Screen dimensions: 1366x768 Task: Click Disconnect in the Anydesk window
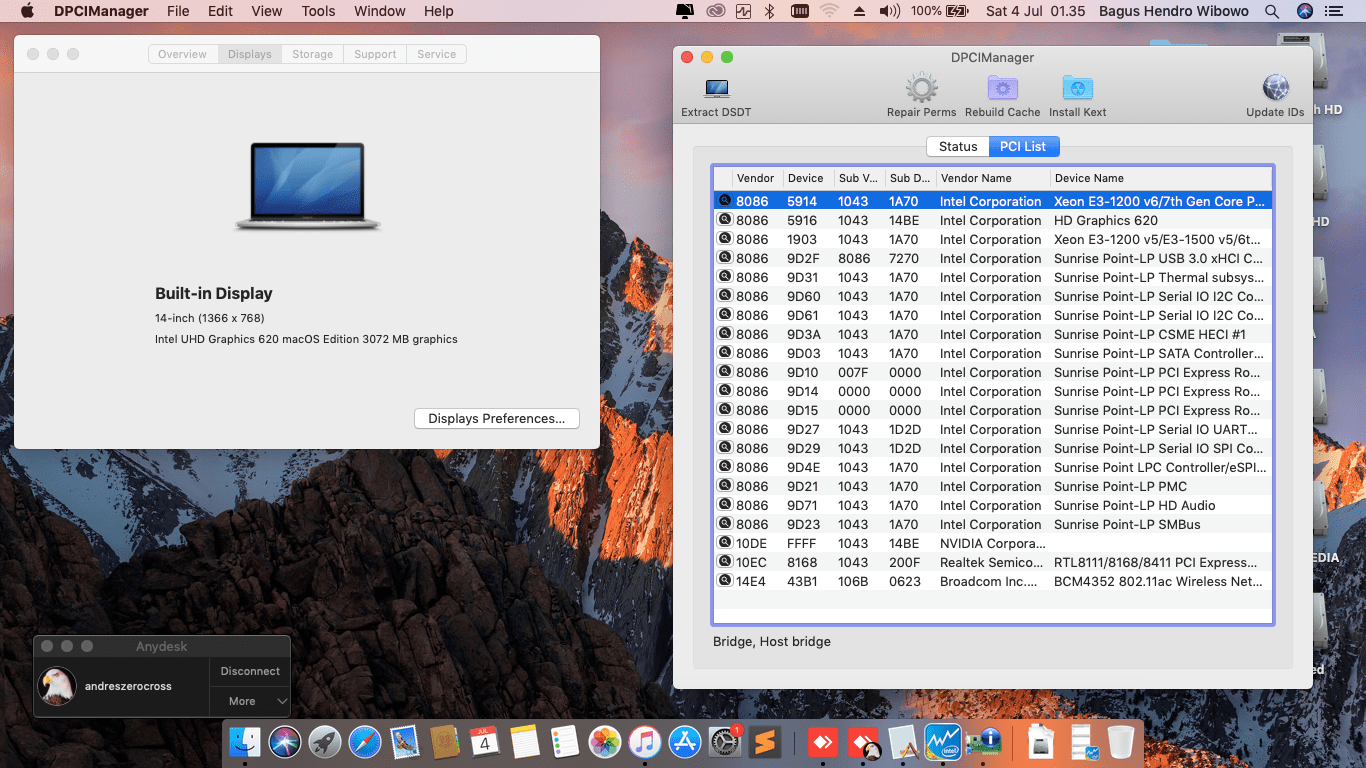250,671
